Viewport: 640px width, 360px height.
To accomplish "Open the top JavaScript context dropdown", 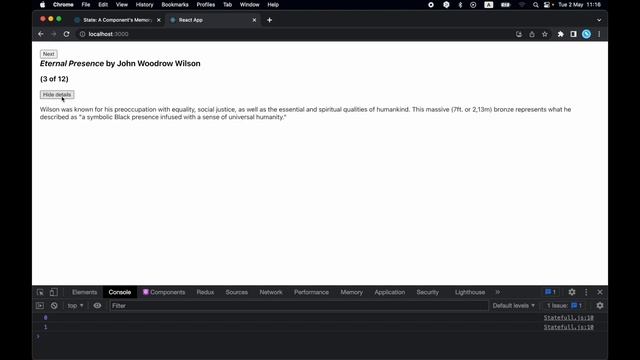I will (75, 306).
